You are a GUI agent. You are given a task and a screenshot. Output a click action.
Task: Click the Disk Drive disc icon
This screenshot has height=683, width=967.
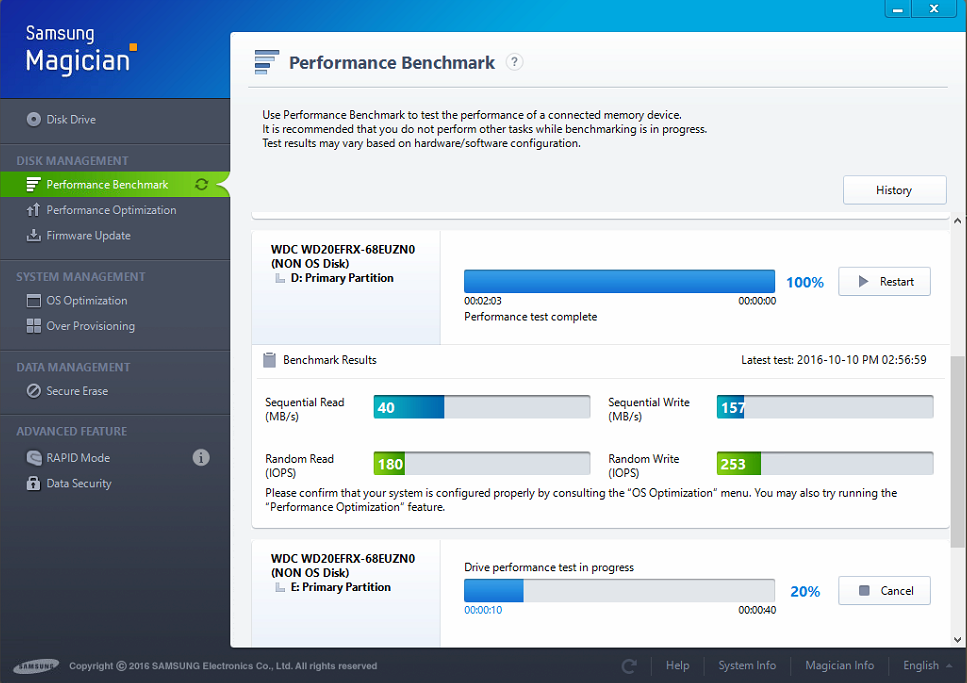(34, 120)
